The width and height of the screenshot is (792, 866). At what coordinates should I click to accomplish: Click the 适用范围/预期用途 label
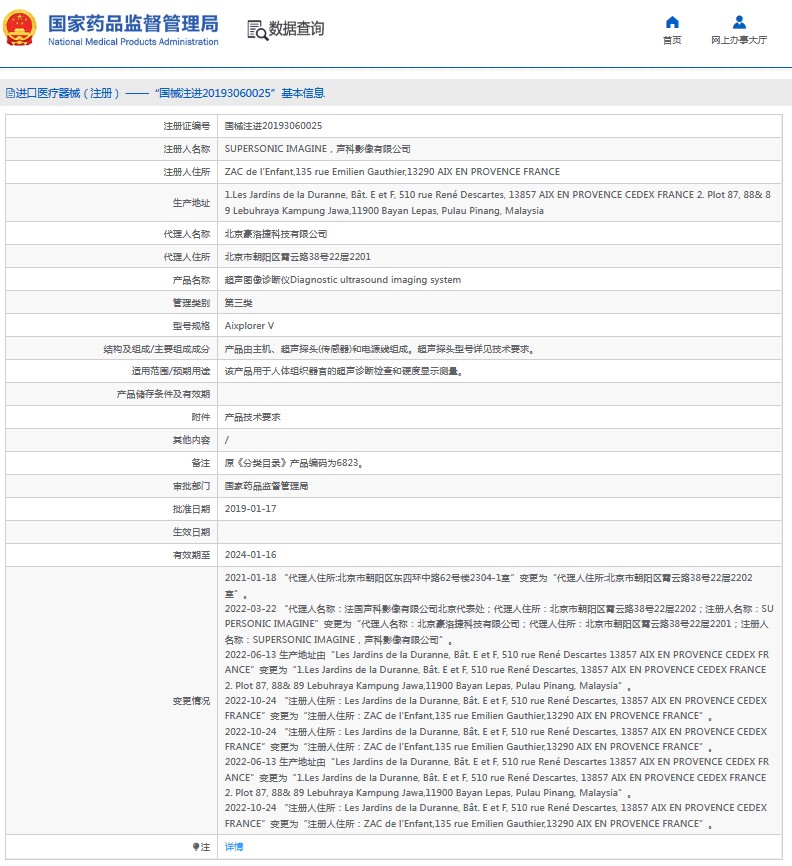tap(171, 371)
